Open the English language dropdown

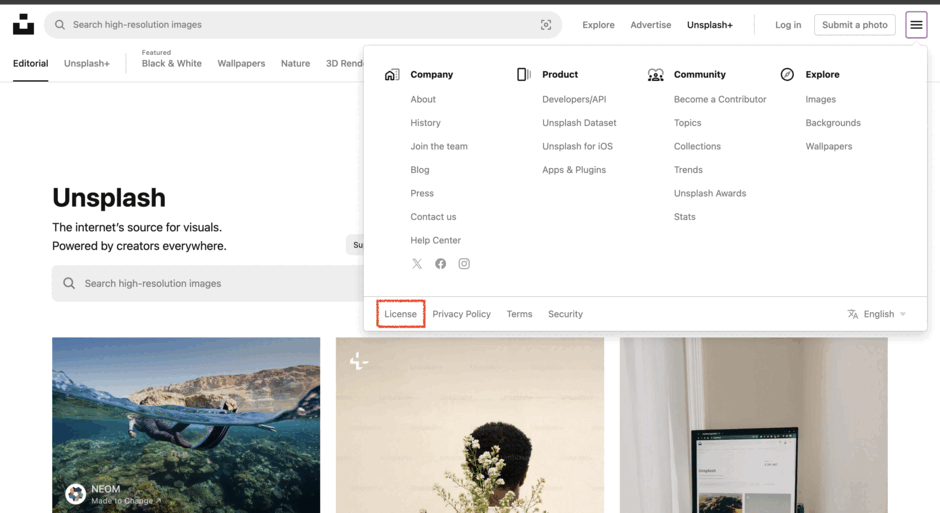point(876,314)
